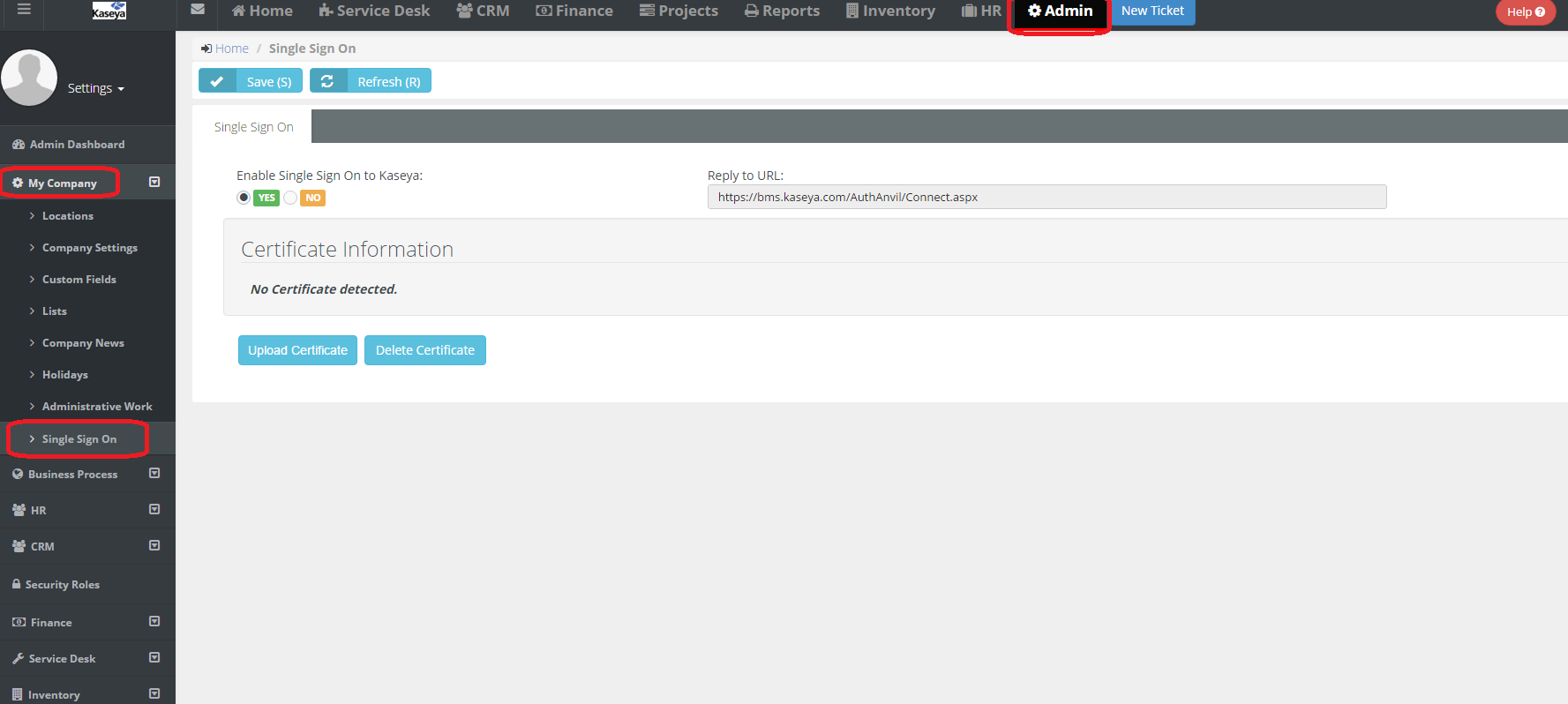Click the Lists chevron icon
1568x704 pixels.
click(33, 311)
